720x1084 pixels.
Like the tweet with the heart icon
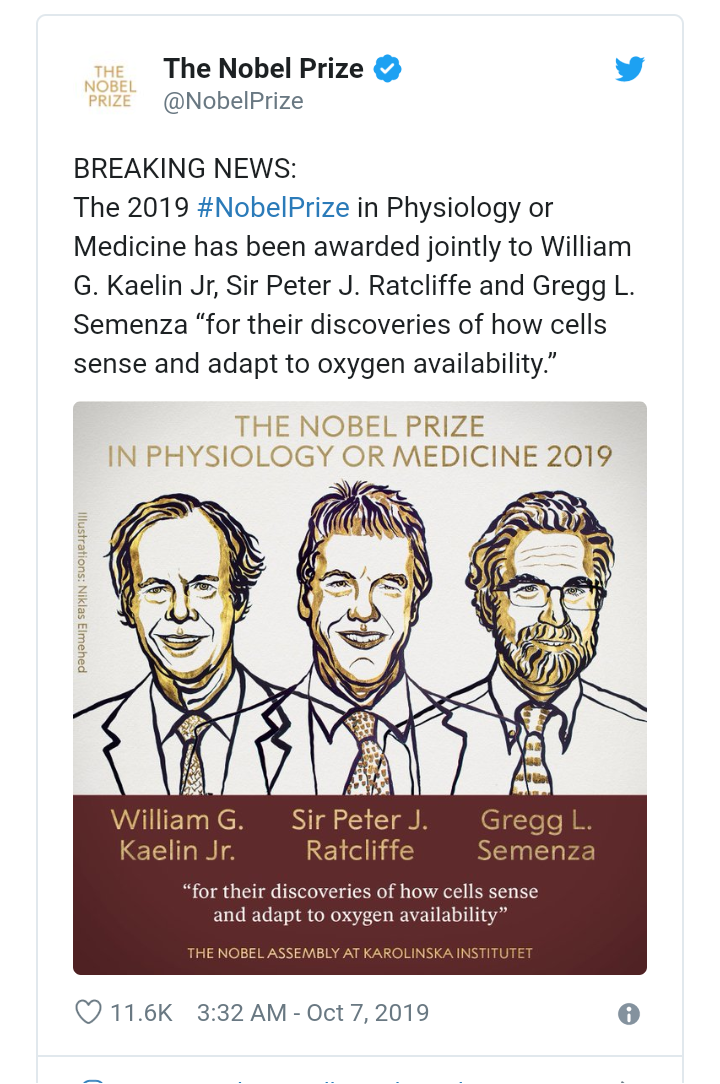coord(89,1012)
